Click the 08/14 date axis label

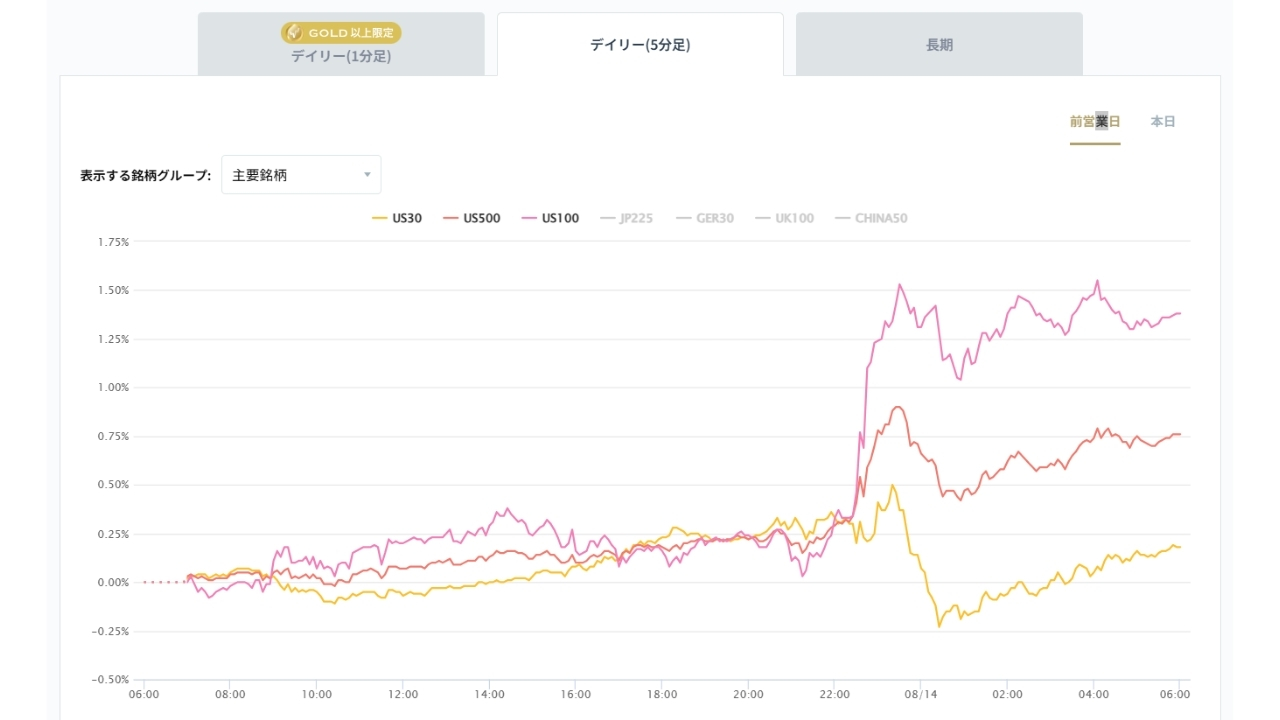pos(921,693)
